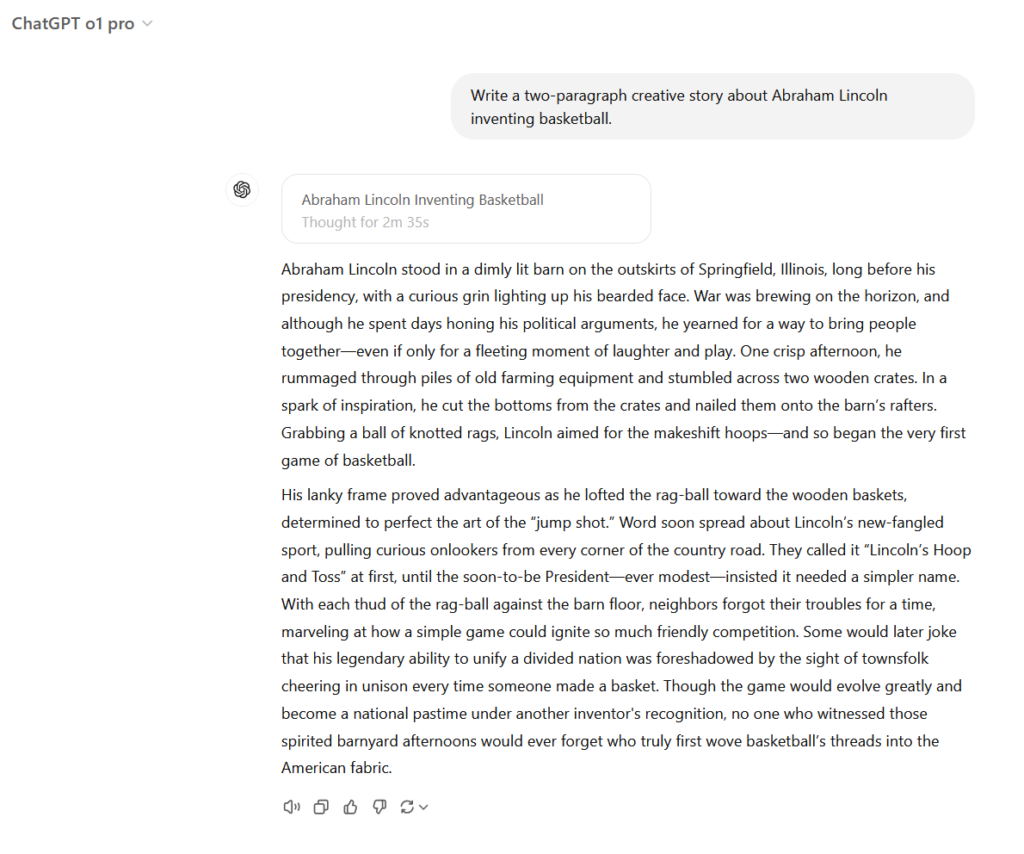
Task: Copy the response using the copy icon
Action: click(321, 807)
